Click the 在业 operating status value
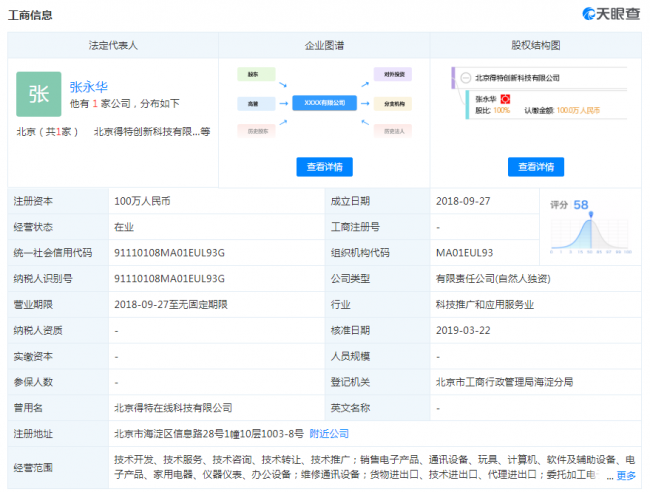Screen dimensions: 650x492 tap(124, 227)
